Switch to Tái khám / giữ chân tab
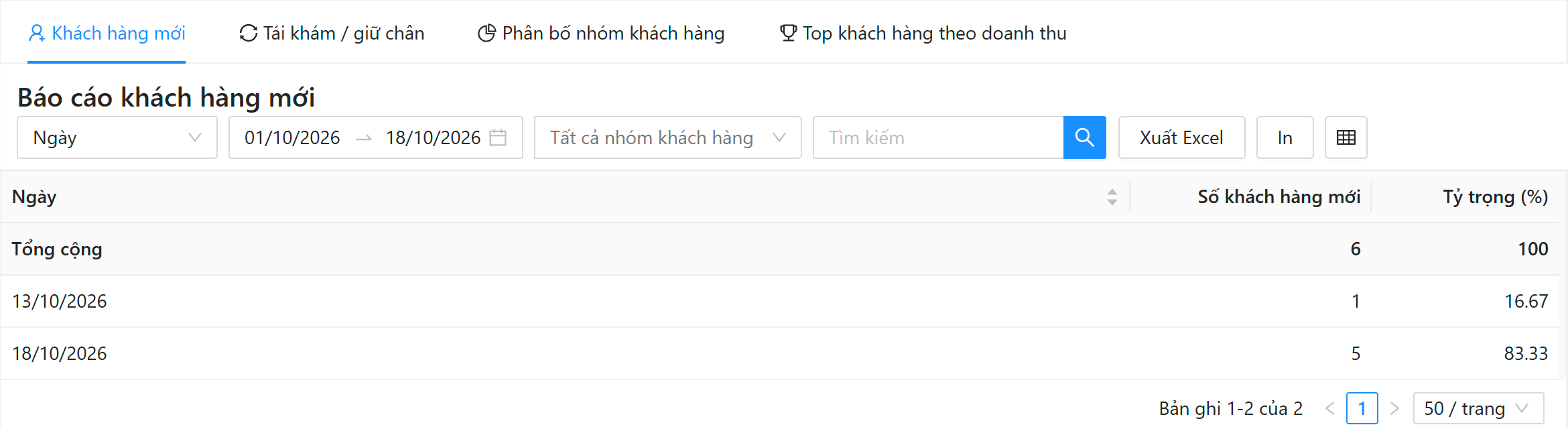This screenshot has width=1568, height=429. 332,33
